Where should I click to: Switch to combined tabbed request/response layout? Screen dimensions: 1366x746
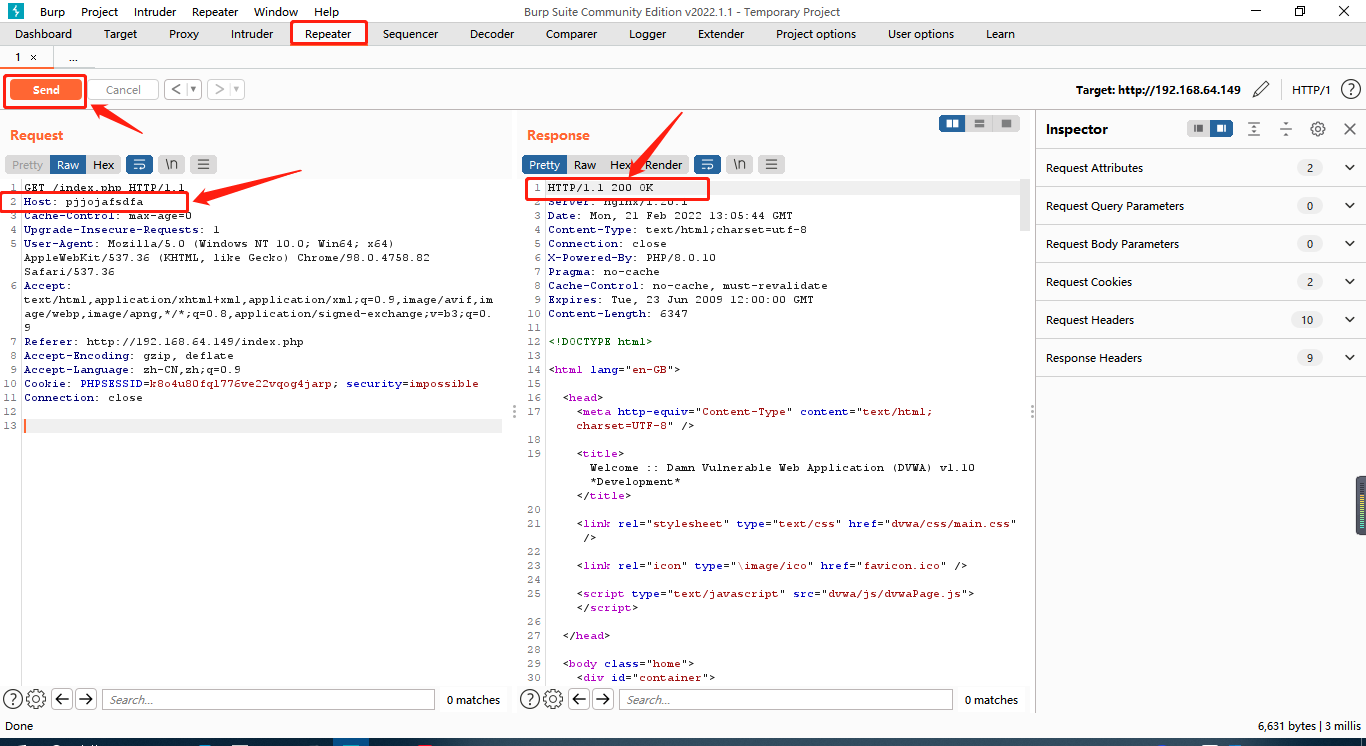[x=1006, y=123]
